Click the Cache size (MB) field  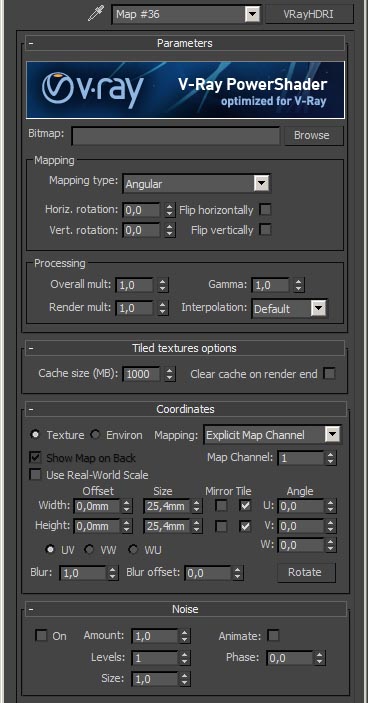point(142,374)
